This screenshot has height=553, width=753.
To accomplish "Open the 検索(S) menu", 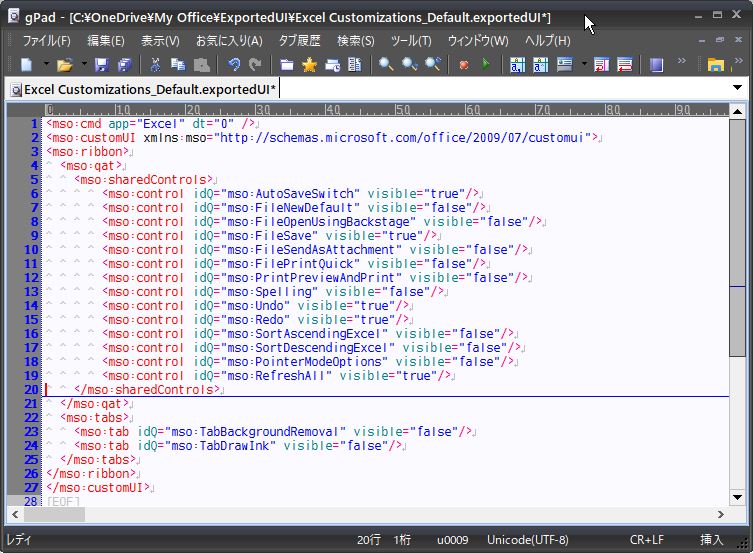I will point(355,40).
